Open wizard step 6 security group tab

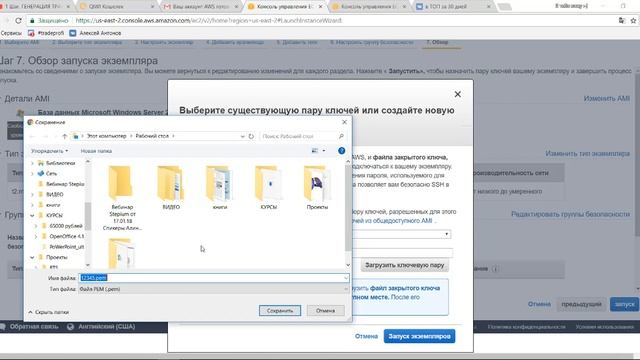tap(372, 42)
